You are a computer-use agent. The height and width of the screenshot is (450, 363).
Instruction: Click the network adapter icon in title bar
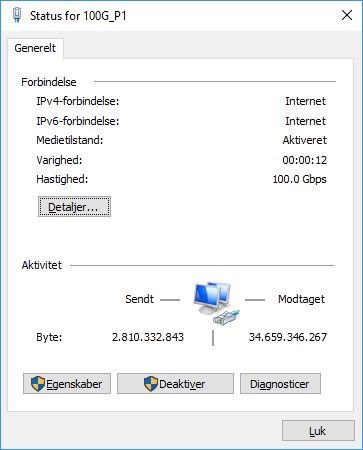(x=17, y=15)
